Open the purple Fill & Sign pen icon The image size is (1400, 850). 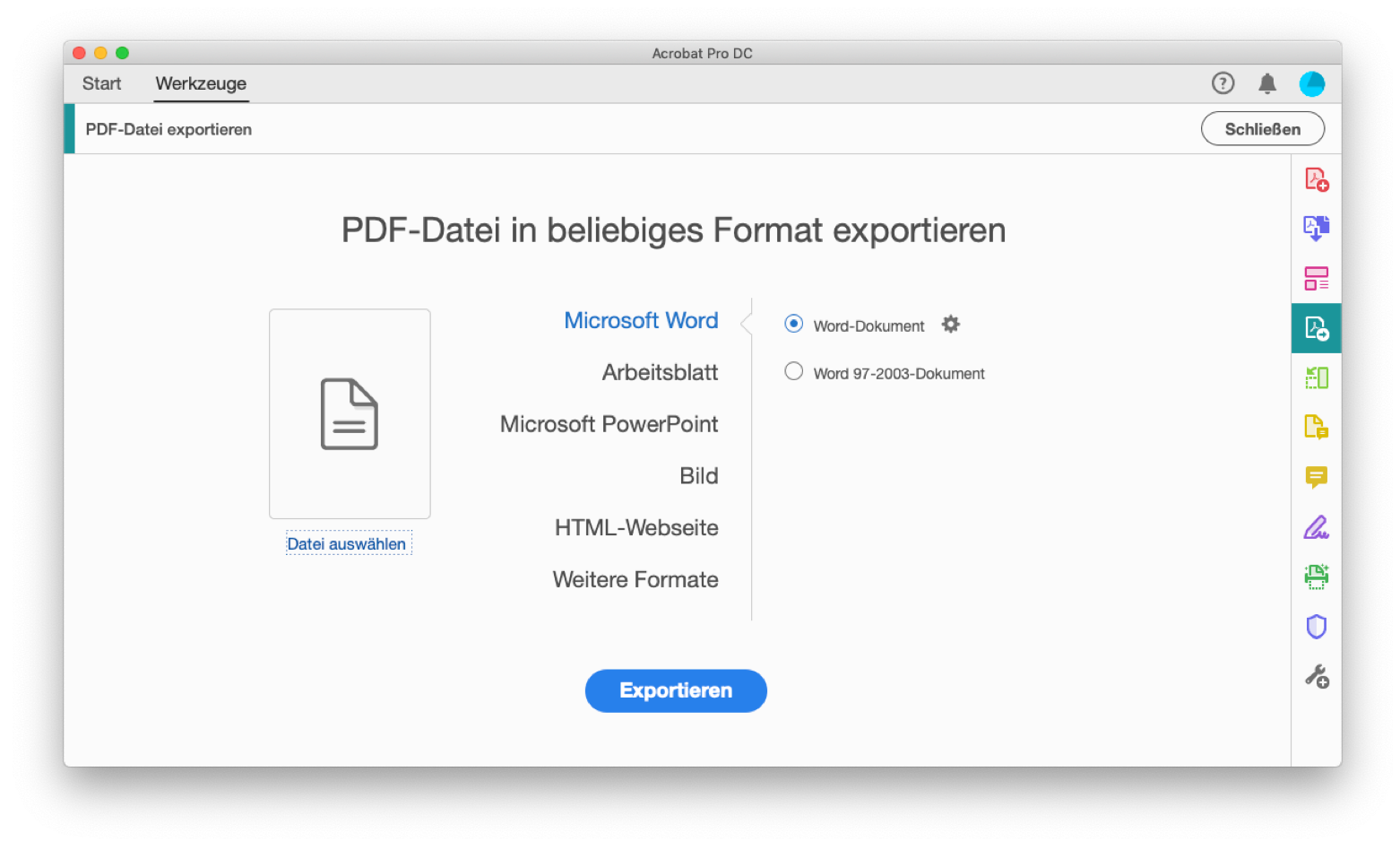(x=1316, y=527)
